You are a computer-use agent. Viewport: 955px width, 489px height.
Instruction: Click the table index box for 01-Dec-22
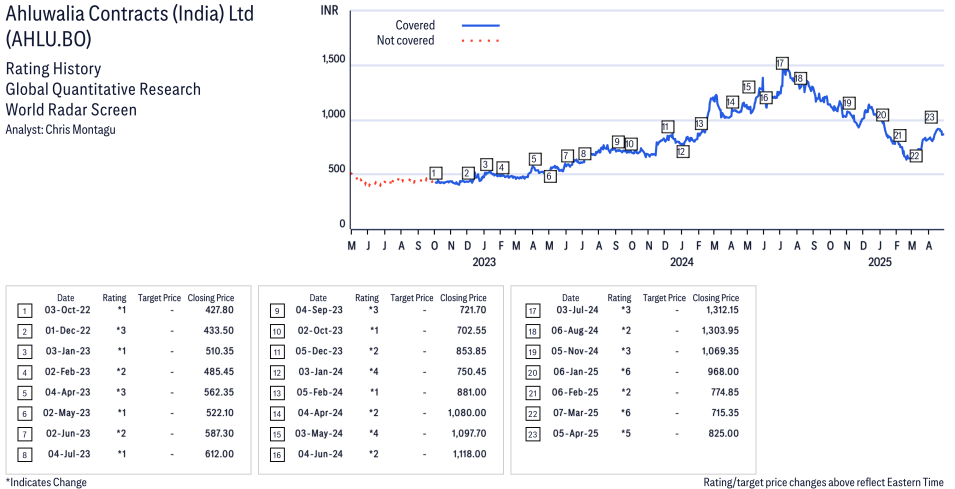point(24,332)
